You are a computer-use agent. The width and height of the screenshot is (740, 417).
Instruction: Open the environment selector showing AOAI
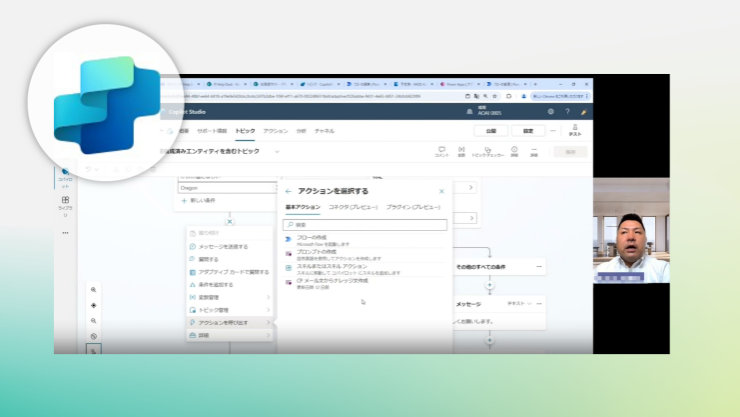[x=485, y=111]
